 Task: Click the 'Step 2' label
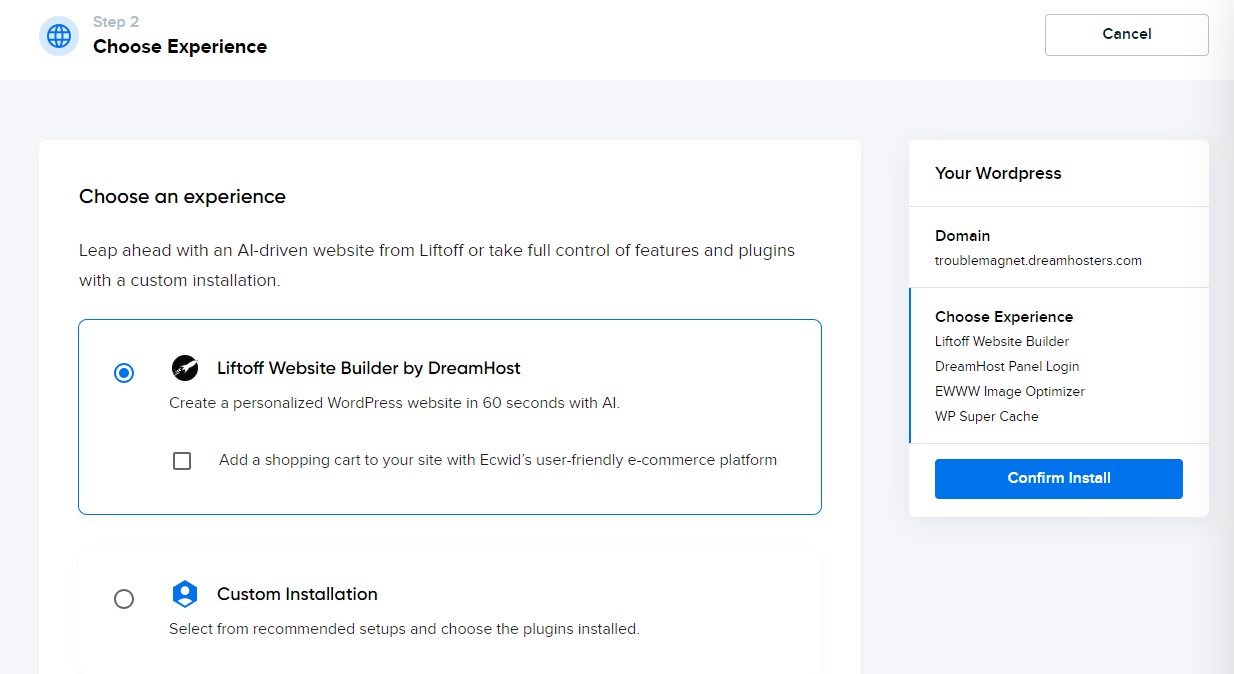(116, 21)
